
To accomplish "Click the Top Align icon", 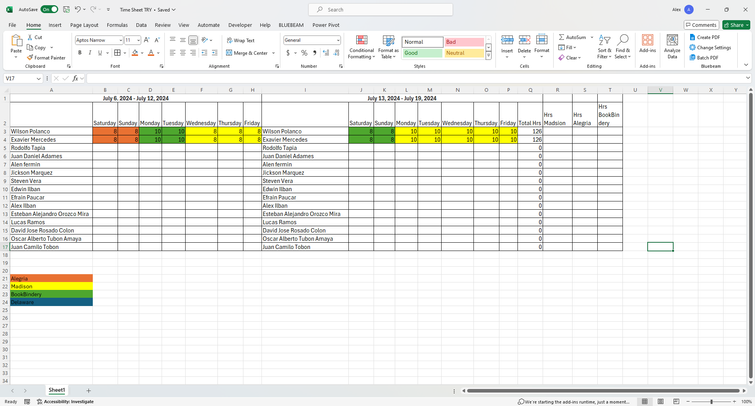I will pyautogui.click(x=172, y=40).
